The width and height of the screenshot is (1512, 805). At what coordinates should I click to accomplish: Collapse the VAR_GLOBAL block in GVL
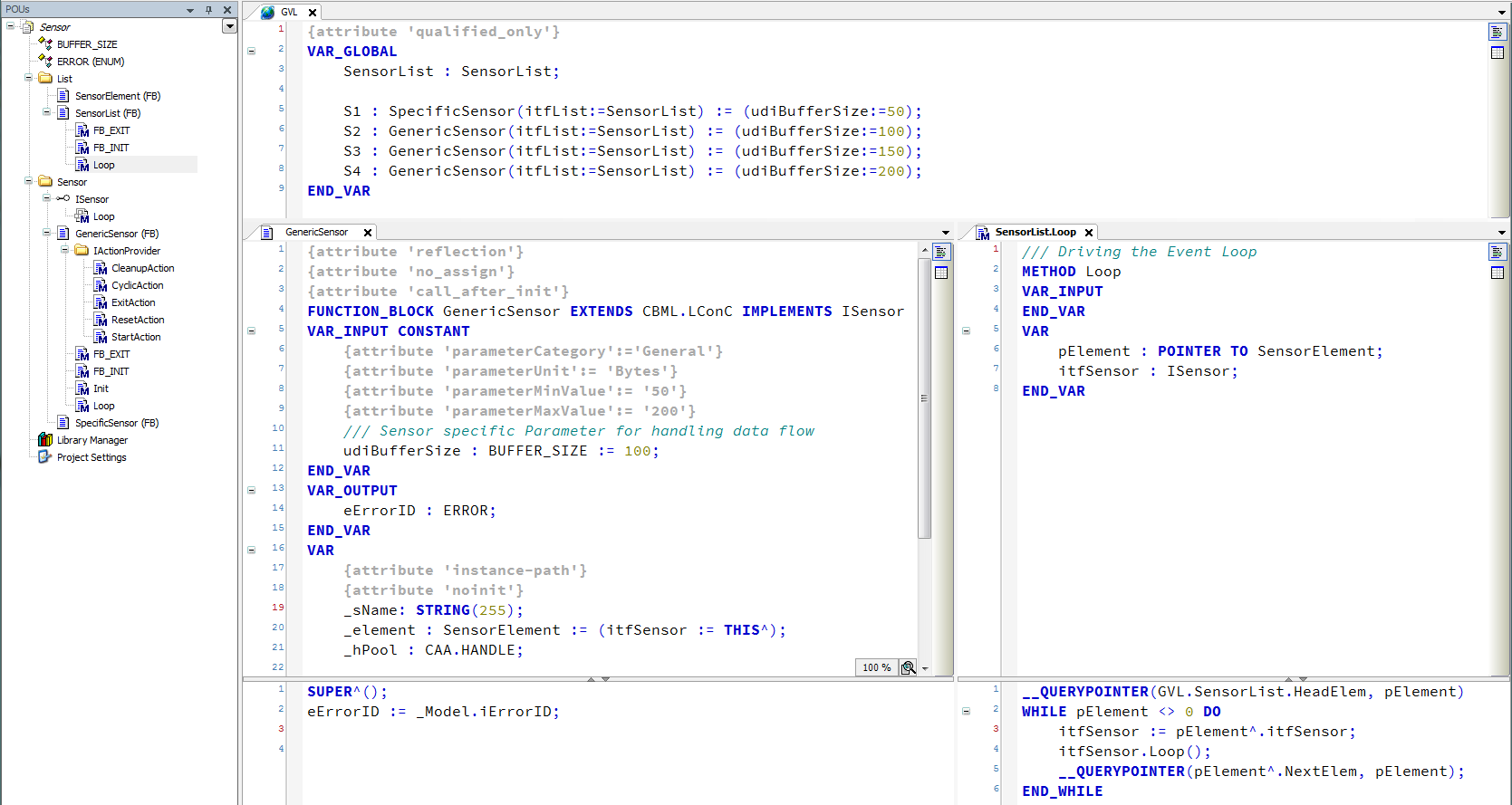[251, 52]
